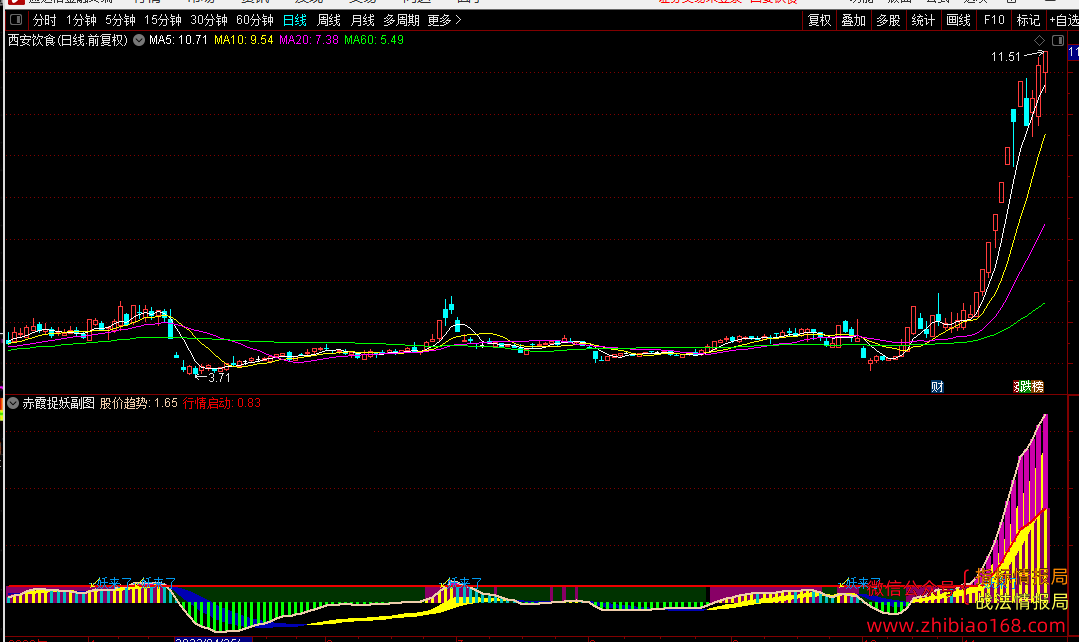Expand the 赤霞捉妖副图 indicator menu

(x=13, y=403)
